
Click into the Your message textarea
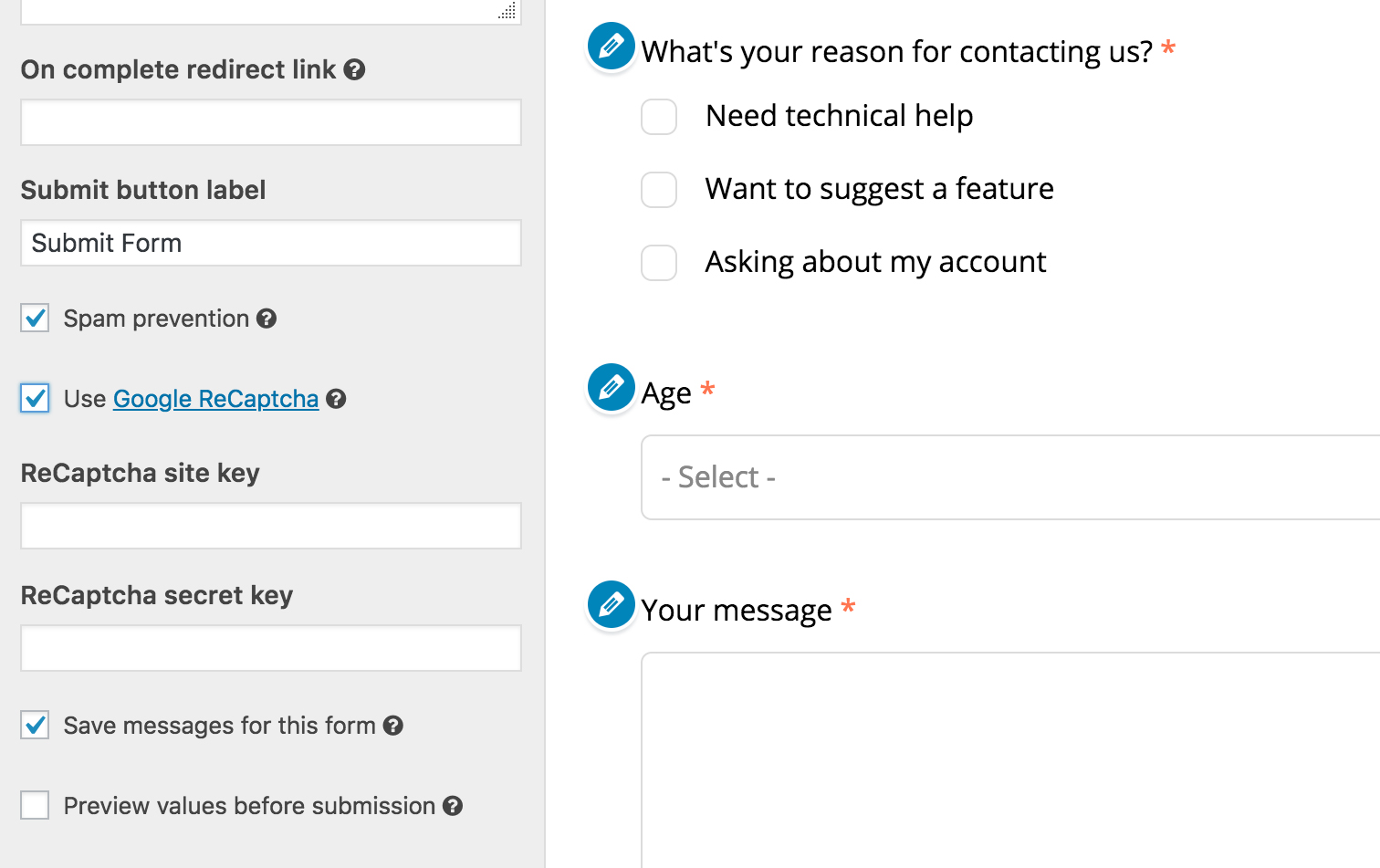click(x=1010, y=759)
